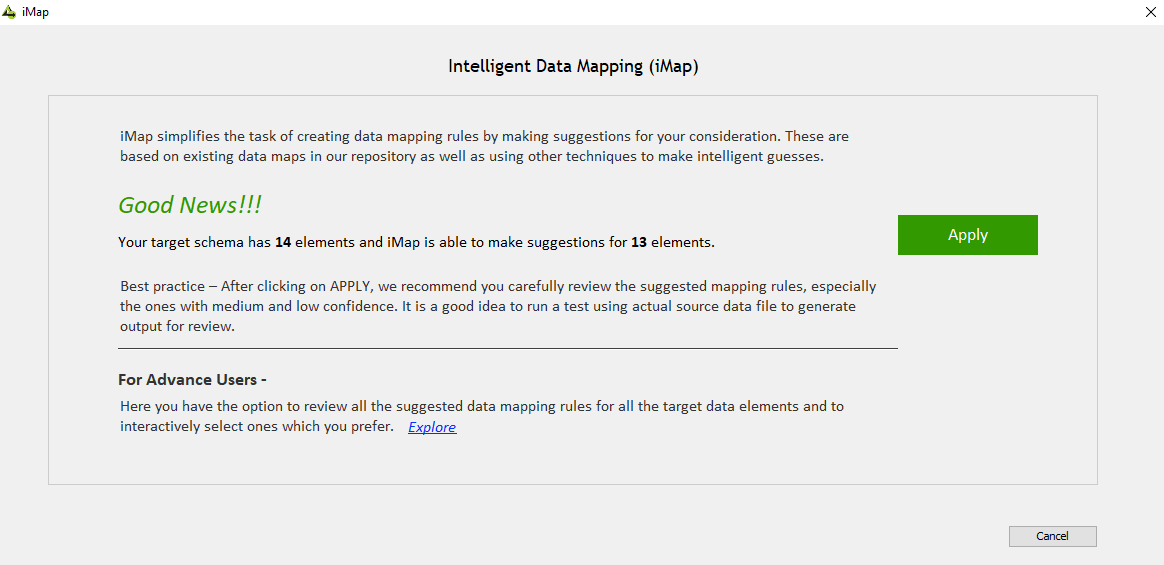
Task: Click the "Your target schema has" text
Action: 195,242
